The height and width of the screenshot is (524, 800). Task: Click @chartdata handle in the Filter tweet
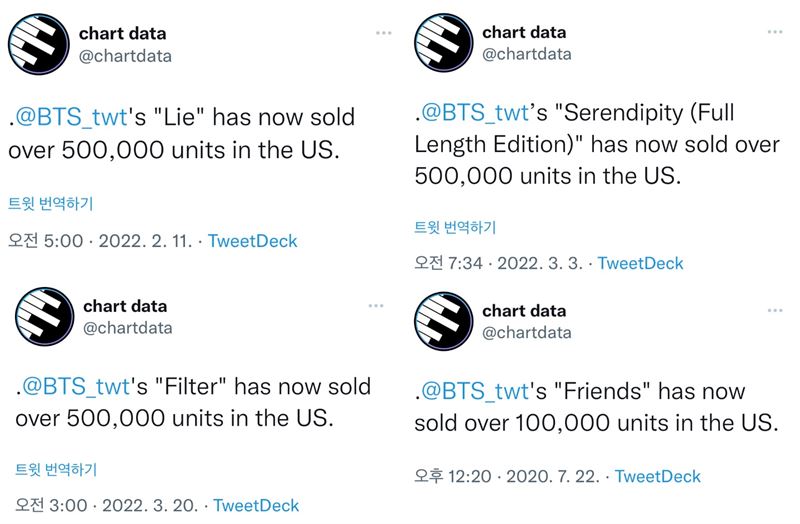pos(128,328)
